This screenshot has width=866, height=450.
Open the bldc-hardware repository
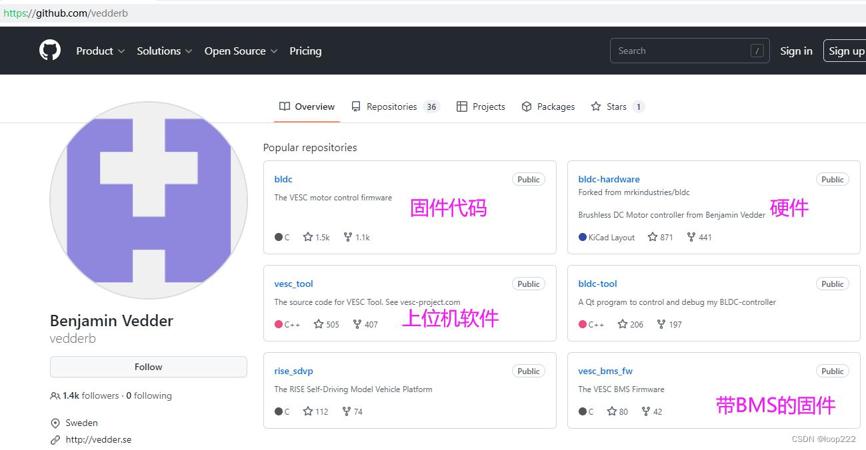pyautogui.click(x=609, y=179)
